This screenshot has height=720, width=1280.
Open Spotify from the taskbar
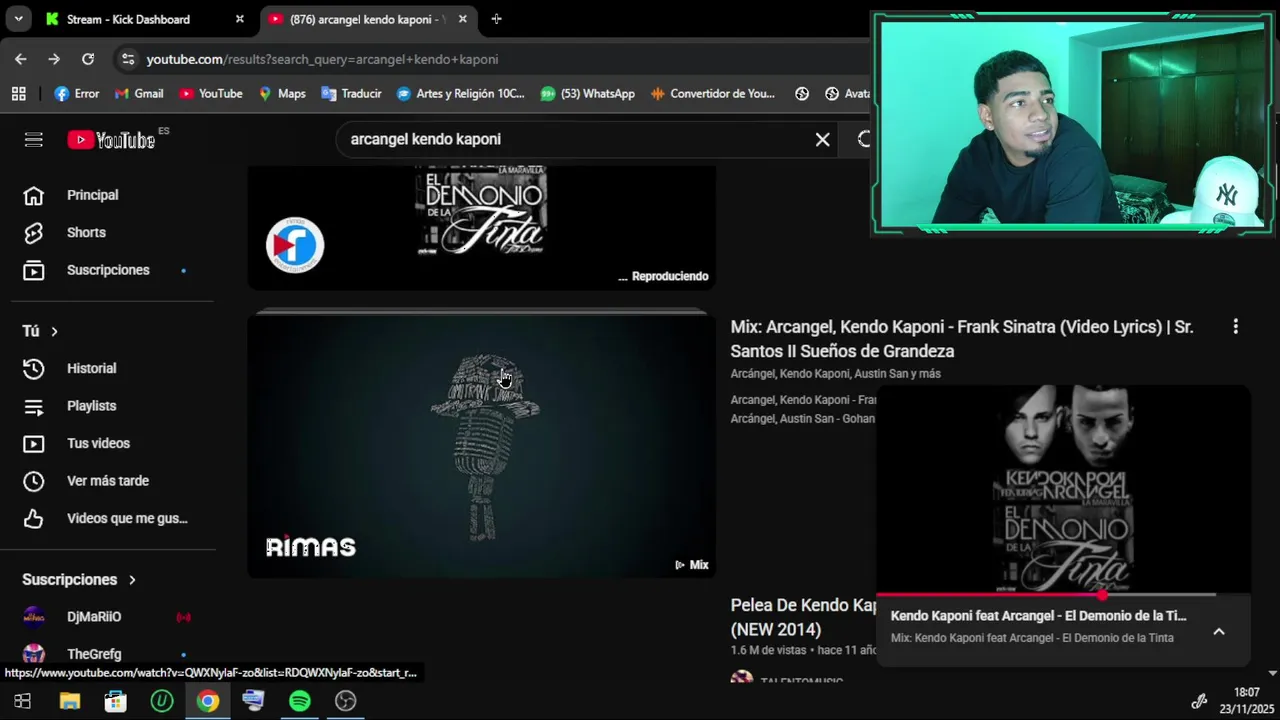click(x=299, y=701)
